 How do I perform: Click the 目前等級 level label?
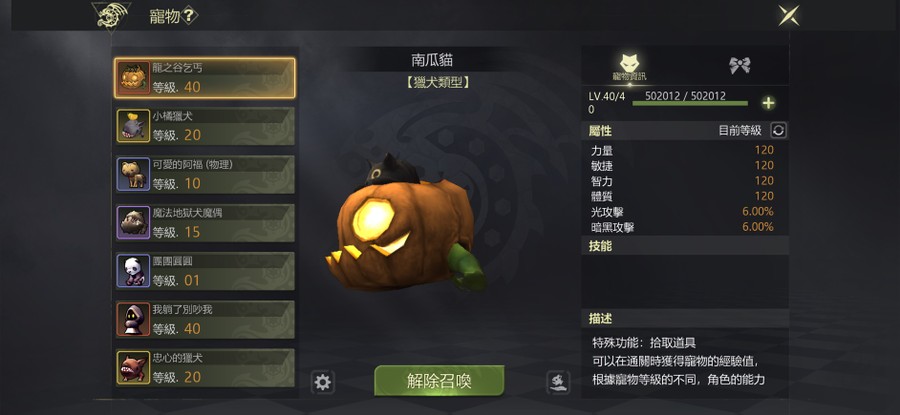pos(740,131)
